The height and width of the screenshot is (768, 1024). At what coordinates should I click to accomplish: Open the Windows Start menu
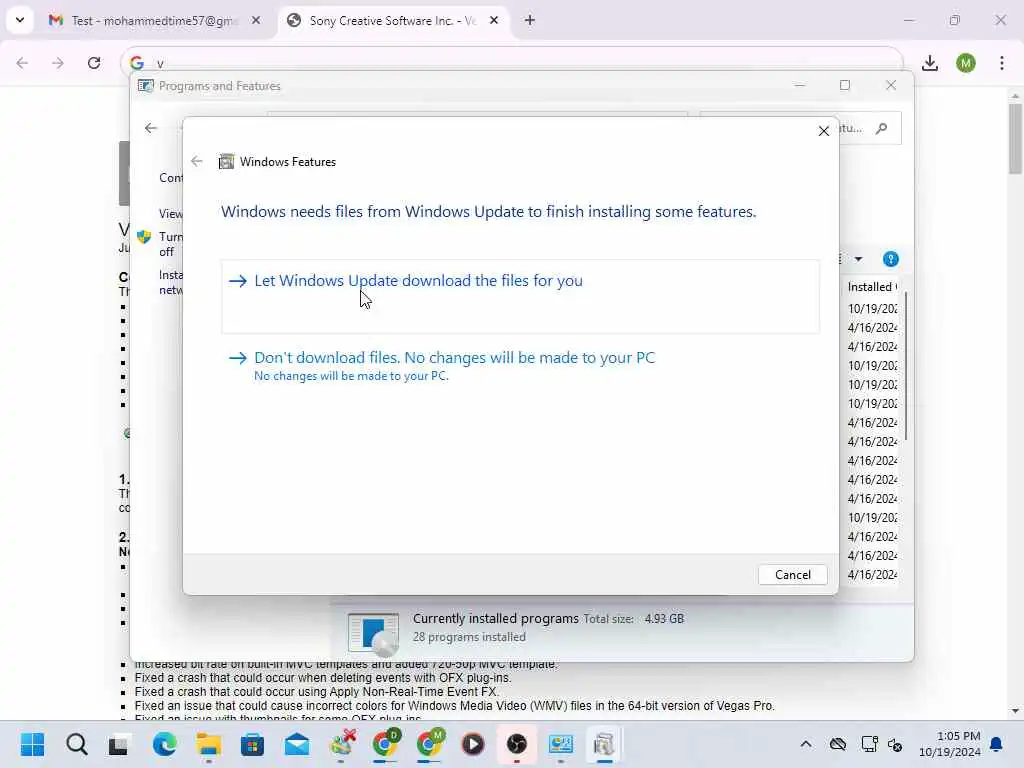click(x=32, y=744)
